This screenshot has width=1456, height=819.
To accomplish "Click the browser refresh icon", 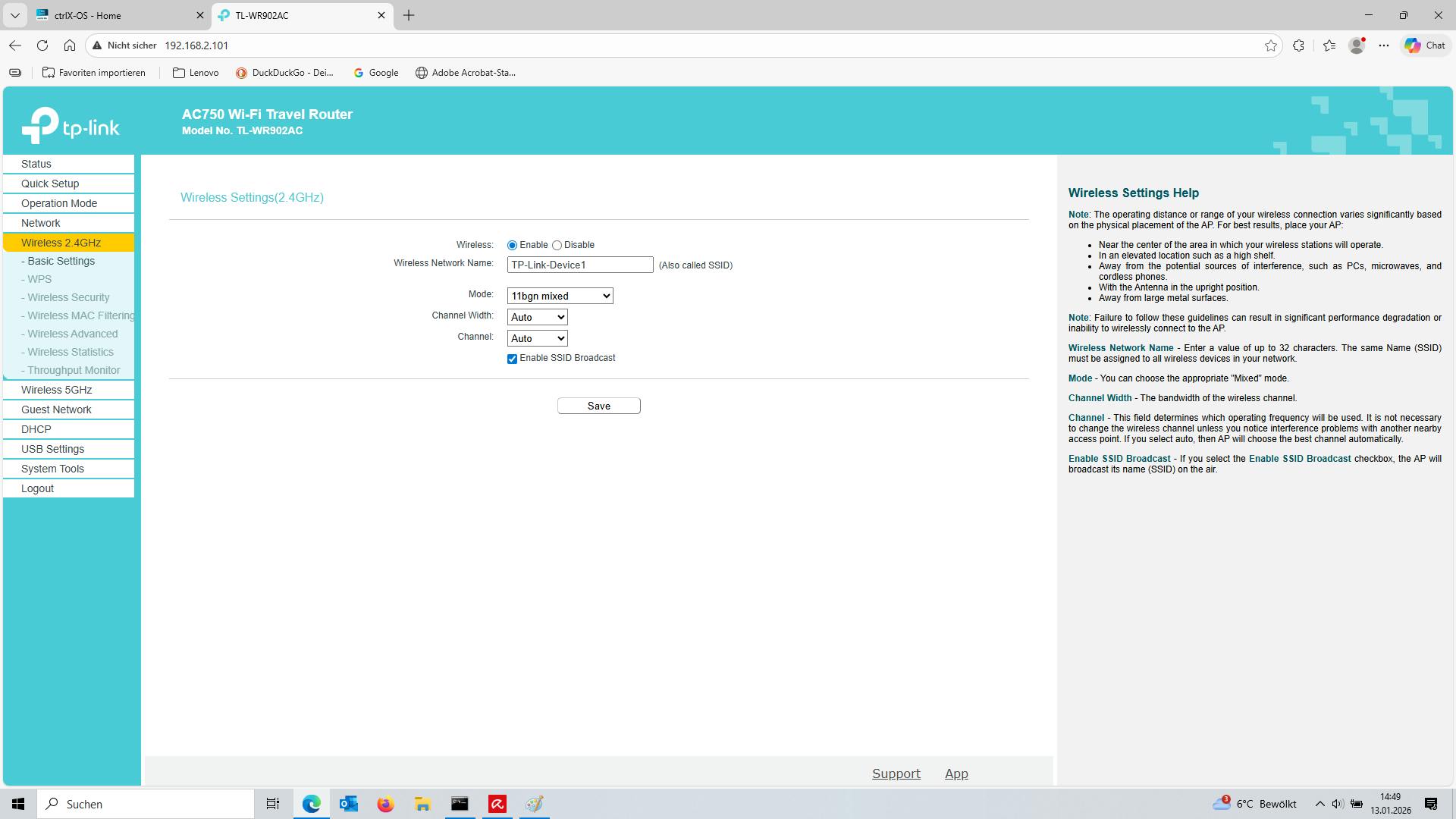I will (x=42, y=45).
